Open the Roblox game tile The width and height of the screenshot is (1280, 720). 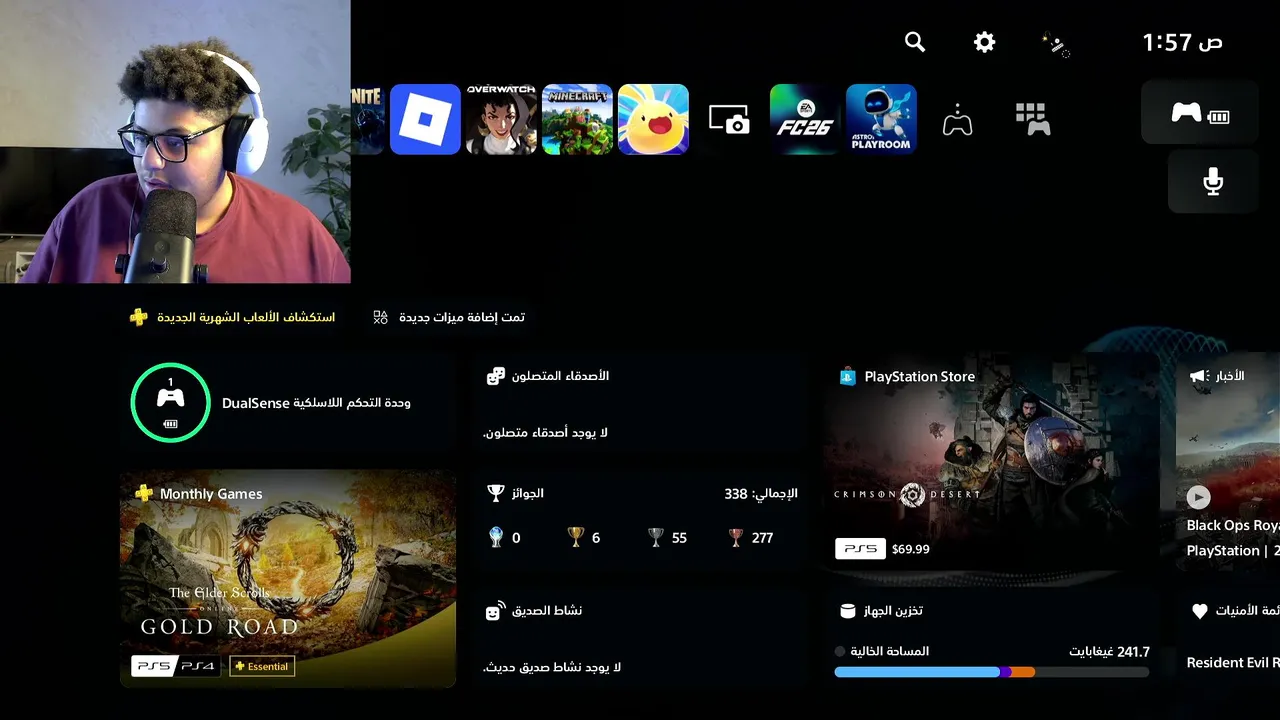(425, 119)
